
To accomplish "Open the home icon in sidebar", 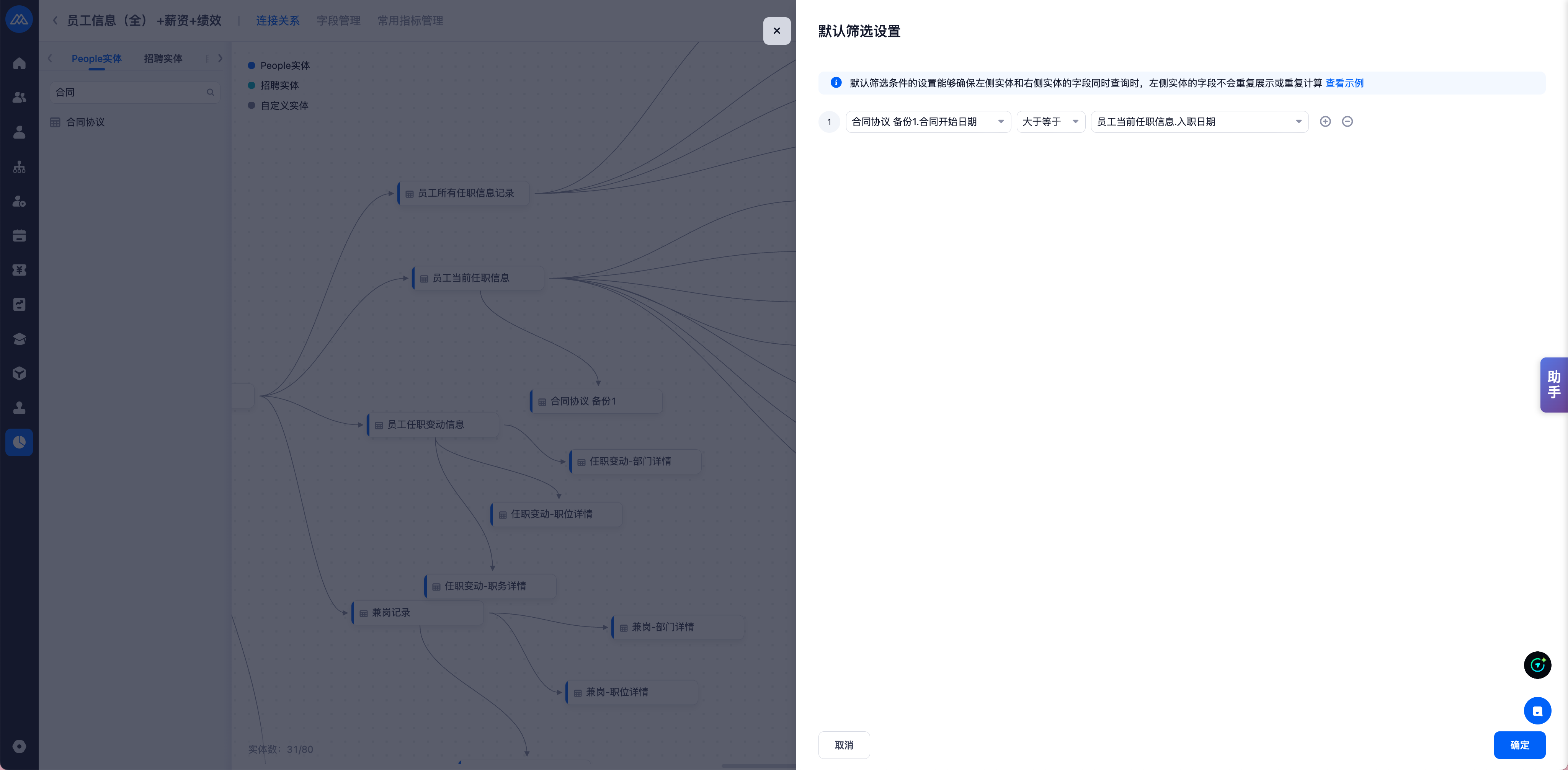I will [x=20, y=63].
